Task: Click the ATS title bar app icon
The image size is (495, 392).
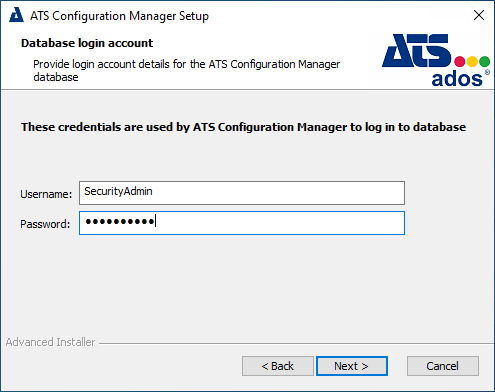Action: point(16,15)
